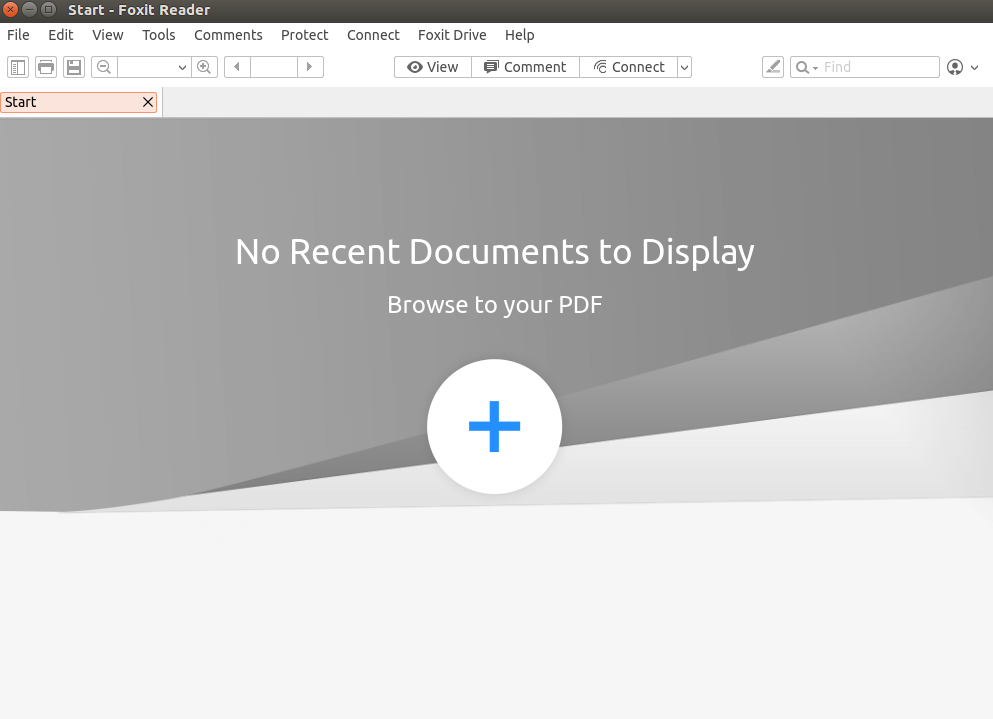Screen dimensions: 993x719
Task: Open the Connect menu
Action: point(373,35)
